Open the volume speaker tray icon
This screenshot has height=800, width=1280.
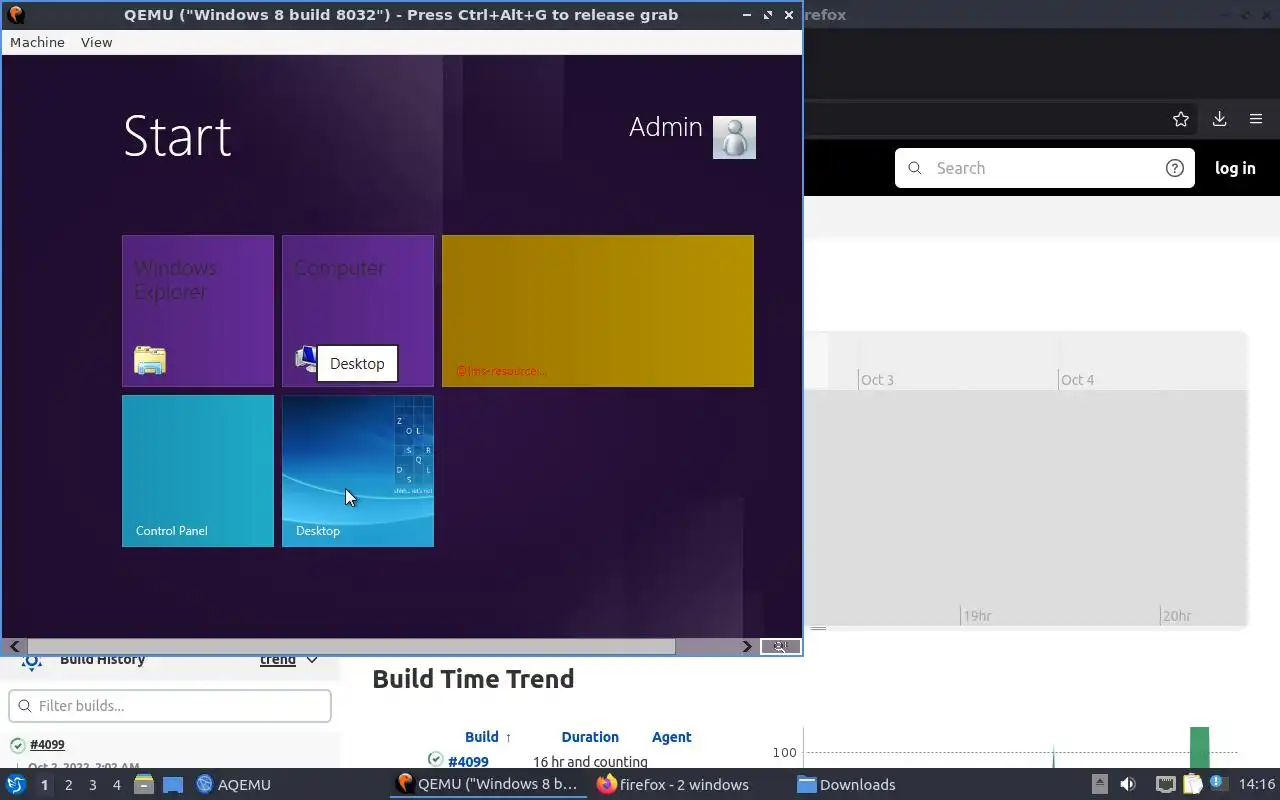coord(1128,784)
